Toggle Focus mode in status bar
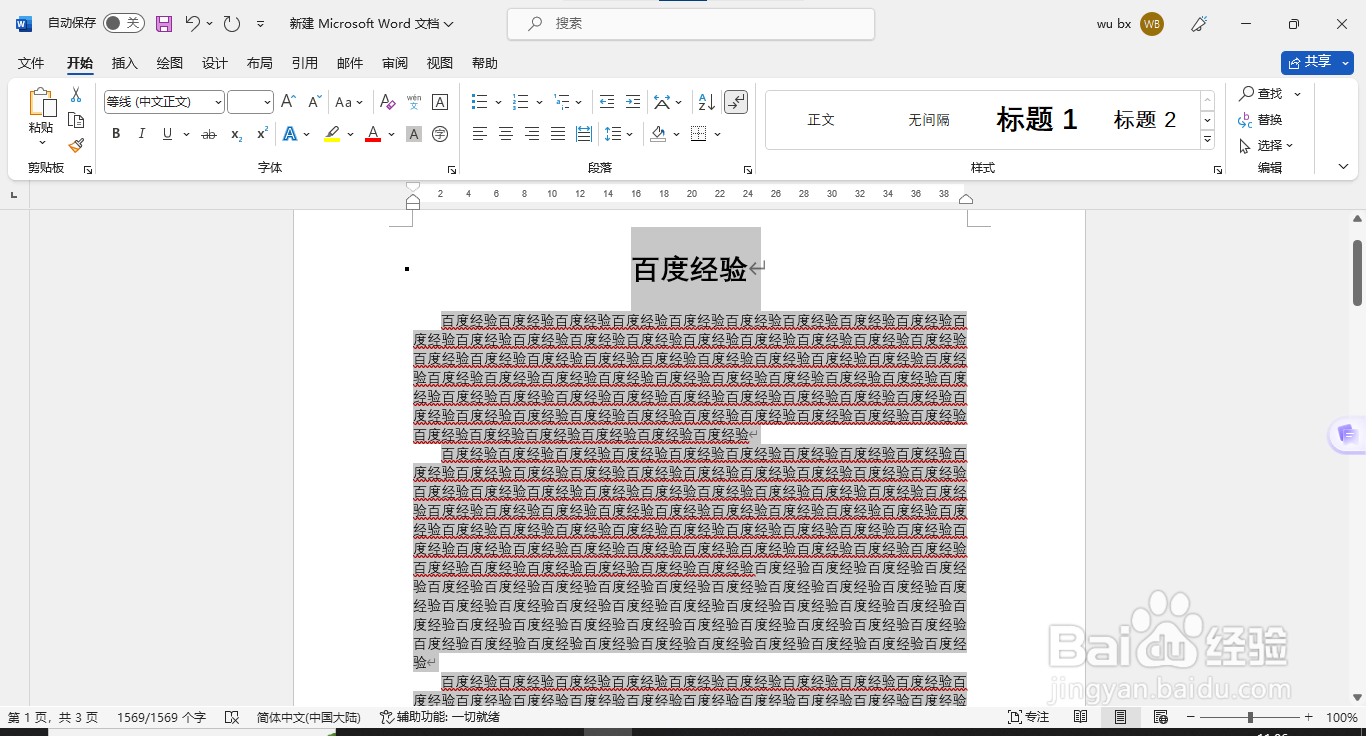The image size is (1366, 736). [1029, 717]
